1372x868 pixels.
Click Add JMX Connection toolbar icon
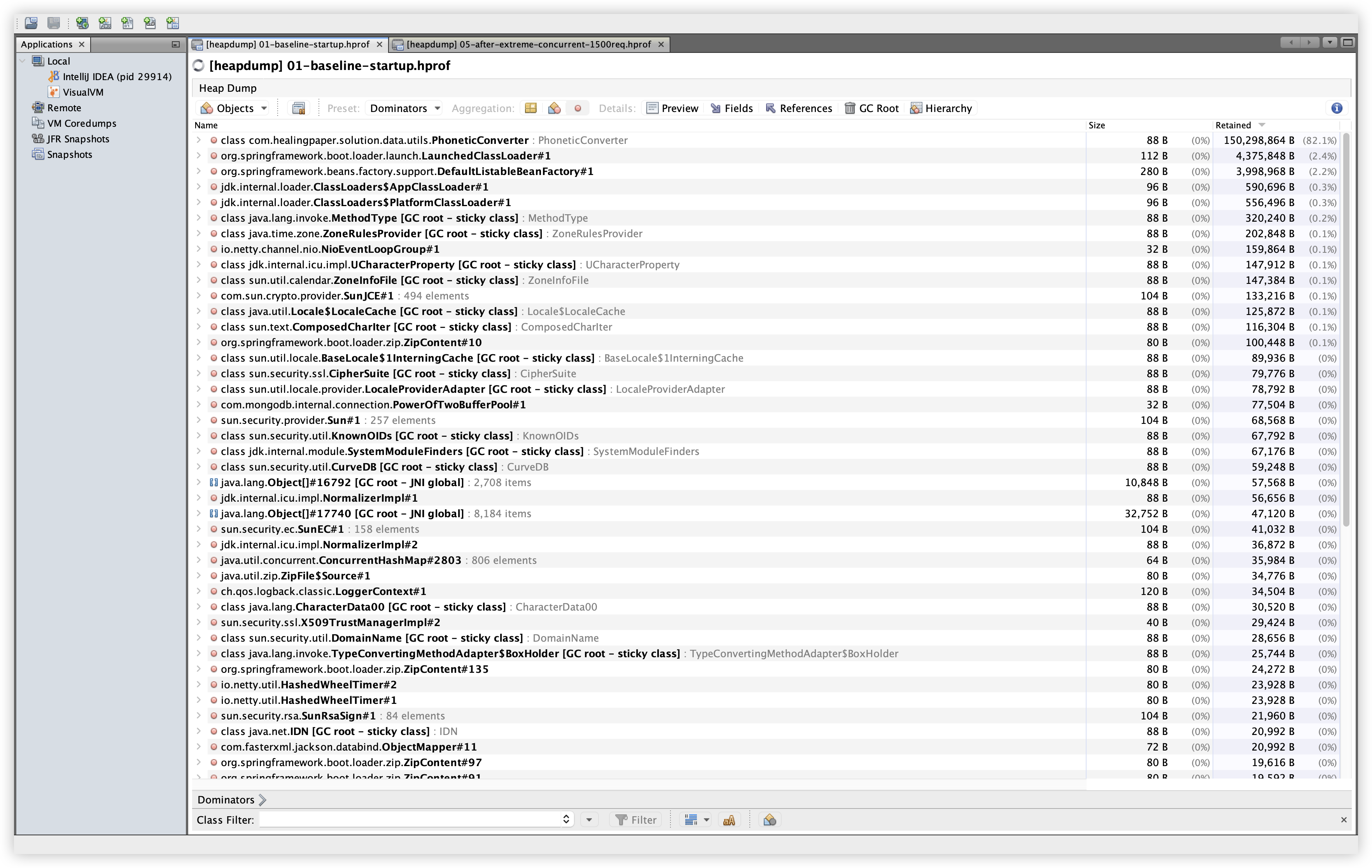point(105,23)
